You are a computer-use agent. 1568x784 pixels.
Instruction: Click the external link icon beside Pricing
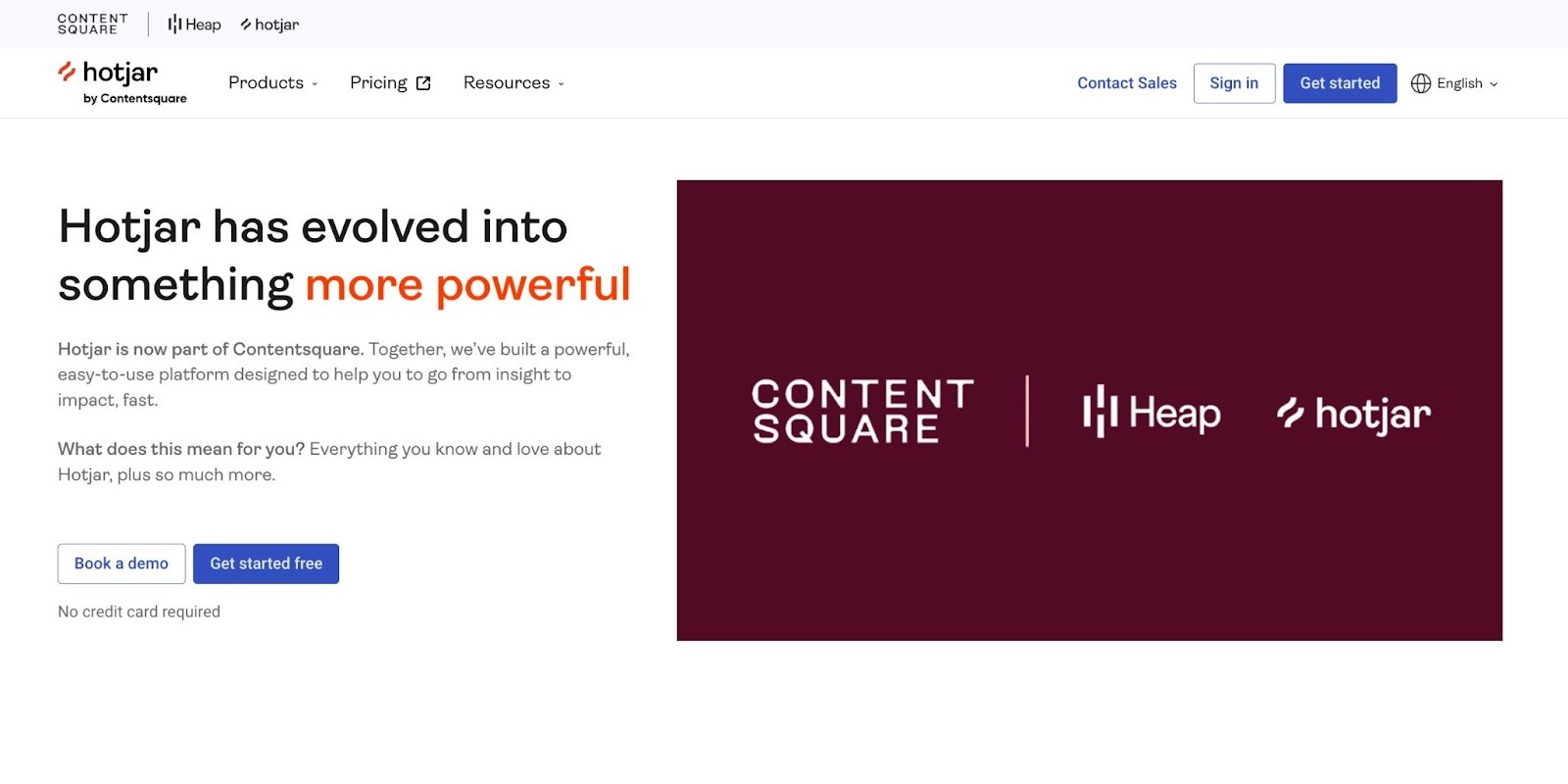coord(423,83)
